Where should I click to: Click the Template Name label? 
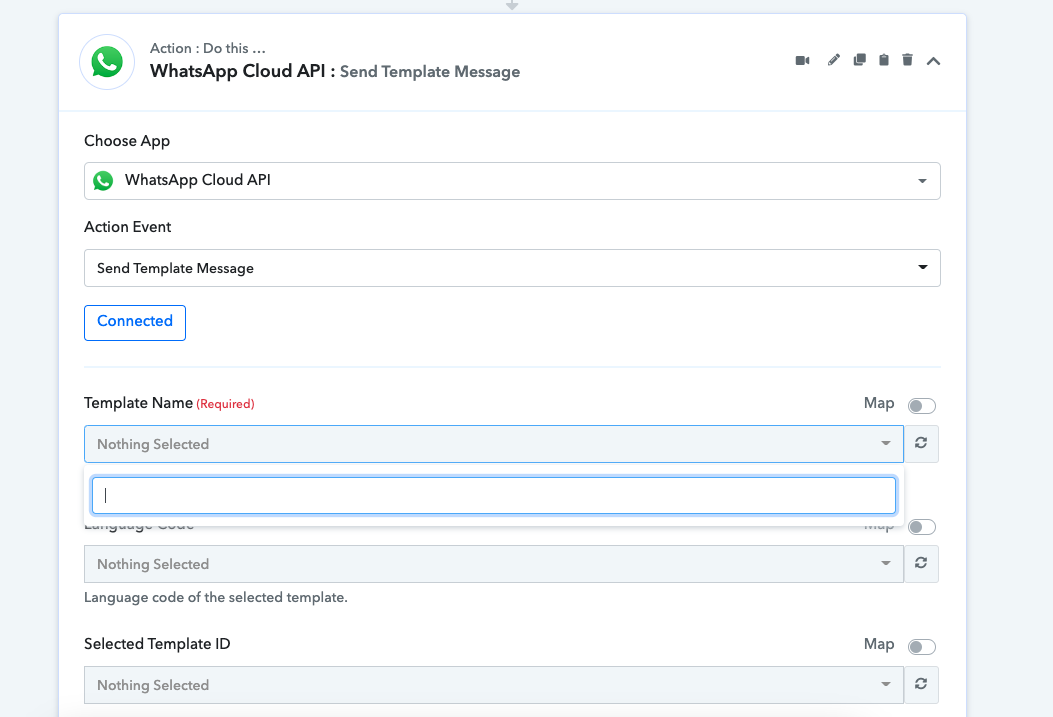[138, 403]
